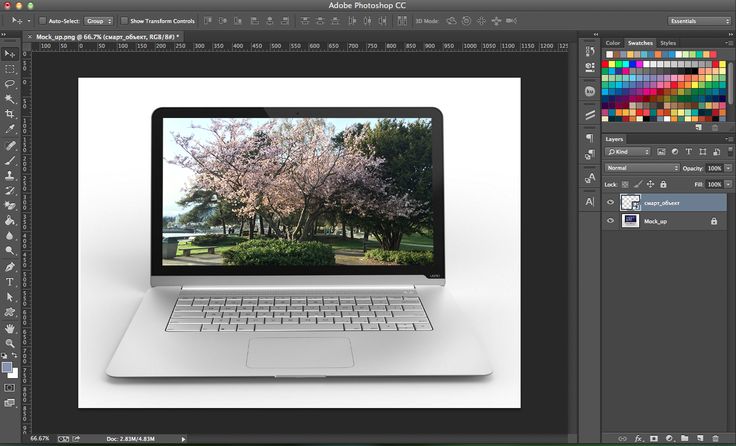Select the Rectangular Marquee tool

pyautogui.click(x=9, y=69)
